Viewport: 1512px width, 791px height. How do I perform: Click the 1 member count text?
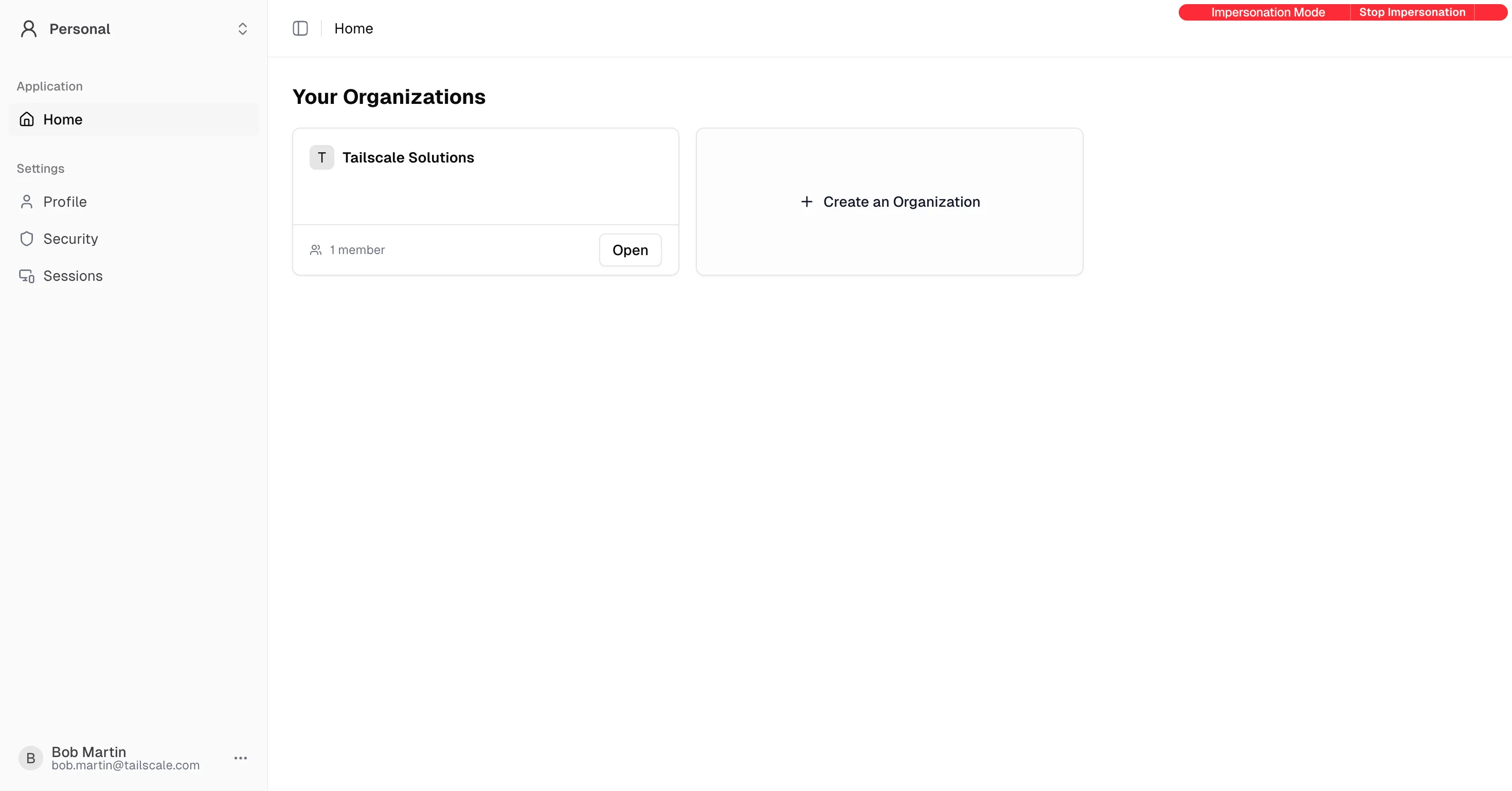tap(357, 250)
